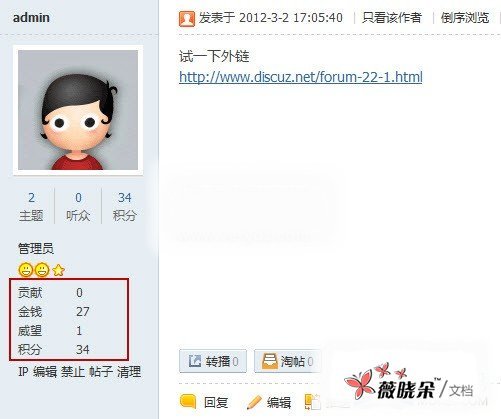The width and height of the screenshot is (501, 419).
Task: Open admin's avatar picture
Action: (78, 110)
